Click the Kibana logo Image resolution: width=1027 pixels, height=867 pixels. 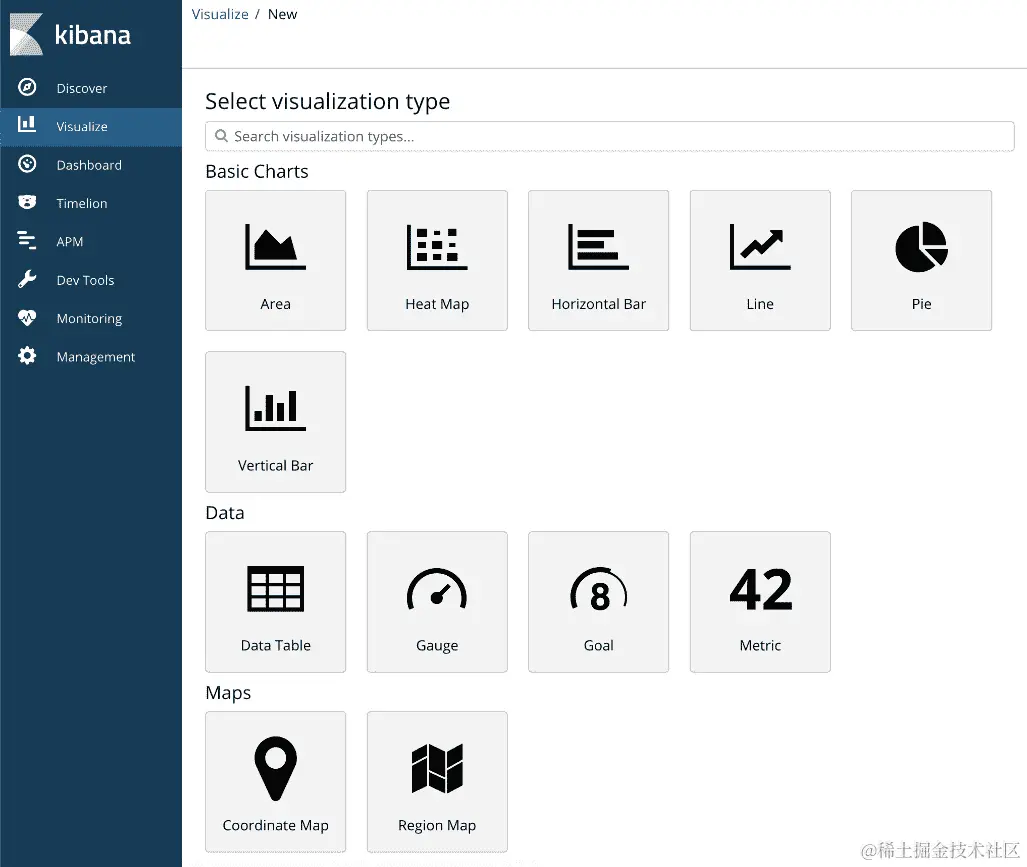(70, 34)
